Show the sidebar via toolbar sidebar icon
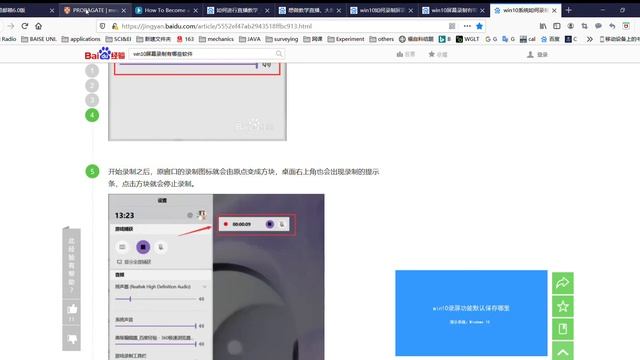 557,26
